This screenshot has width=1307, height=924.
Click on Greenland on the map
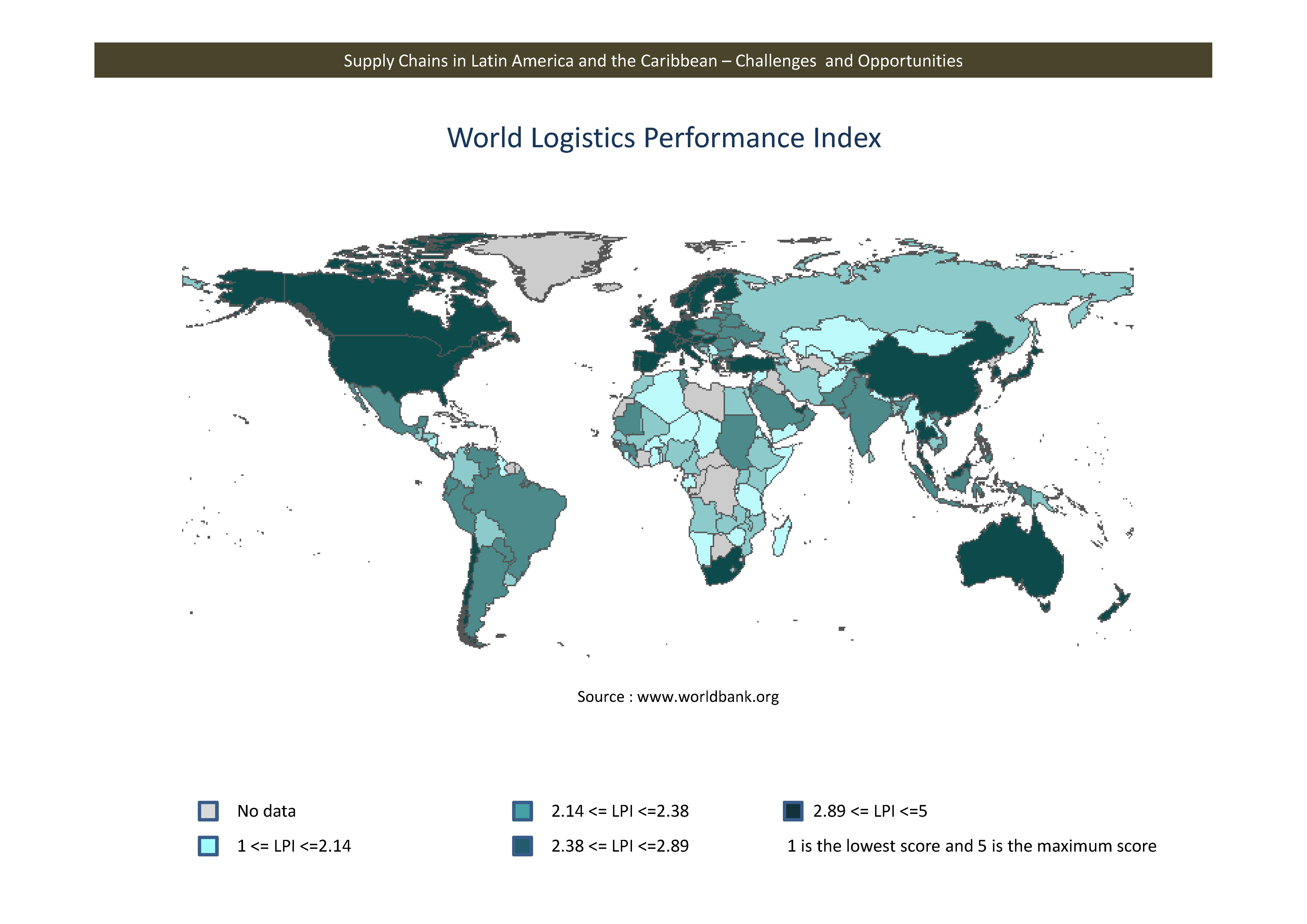549,259
